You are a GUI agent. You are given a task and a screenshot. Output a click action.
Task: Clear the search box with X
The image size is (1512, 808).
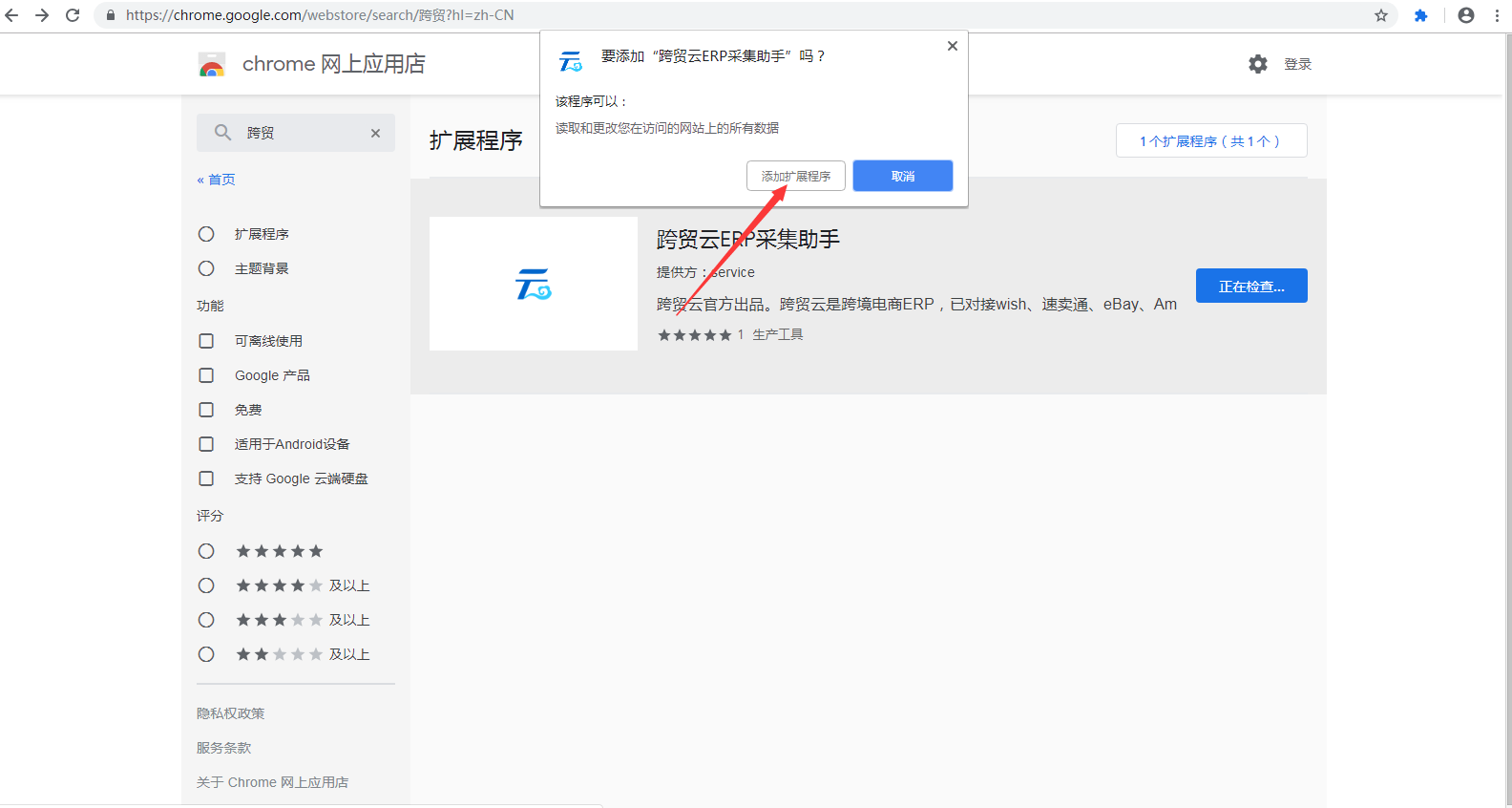click(x=376, y=133)
